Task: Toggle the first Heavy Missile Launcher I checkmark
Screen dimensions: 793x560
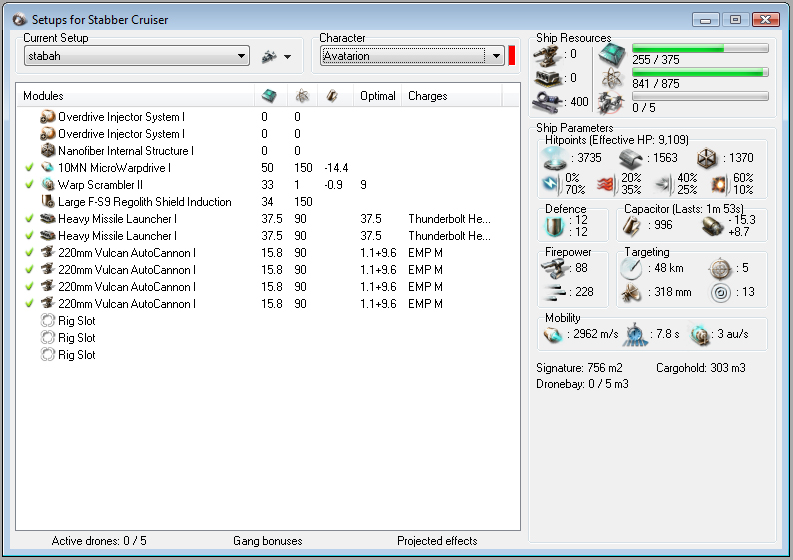Action: point(29,219)
